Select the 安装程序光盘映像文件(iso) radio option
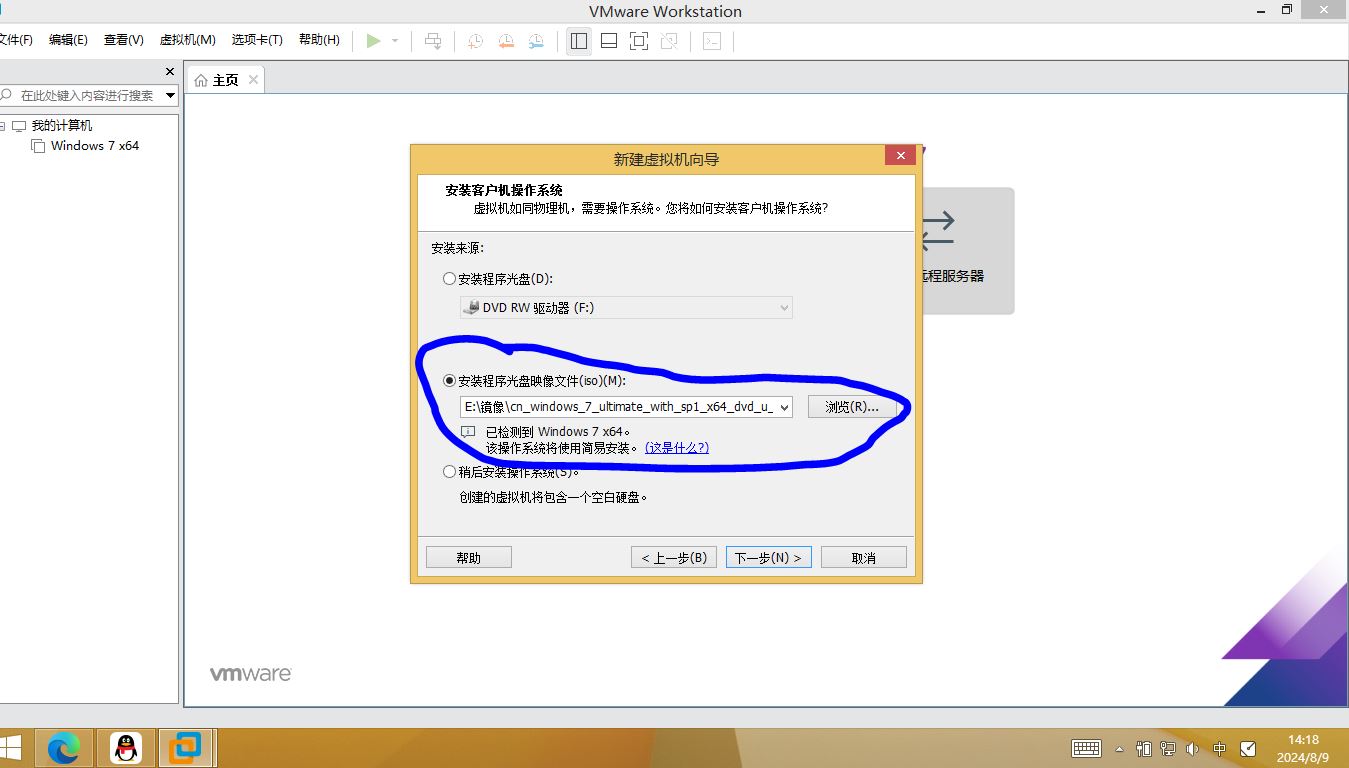 [449, 381]
